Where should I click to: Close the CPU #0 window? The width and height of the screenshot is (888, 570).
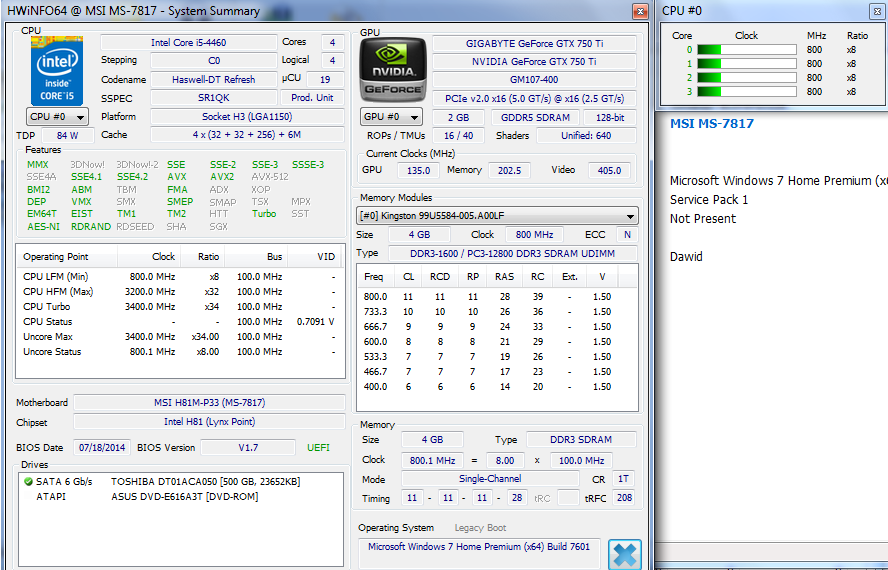878,11
